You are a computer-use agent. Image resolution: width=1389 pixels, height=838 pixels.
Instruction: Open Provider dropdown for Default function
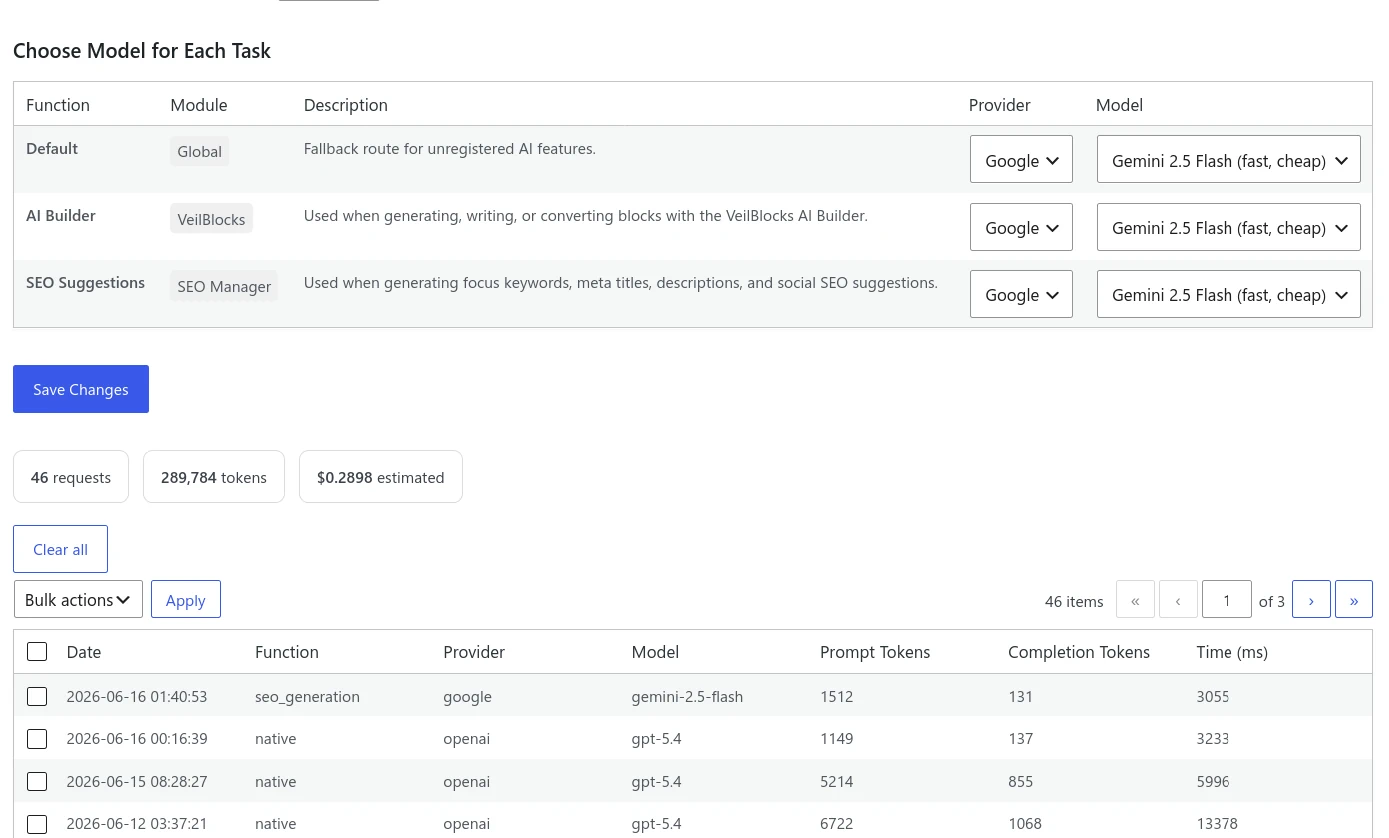(1021, 160)
